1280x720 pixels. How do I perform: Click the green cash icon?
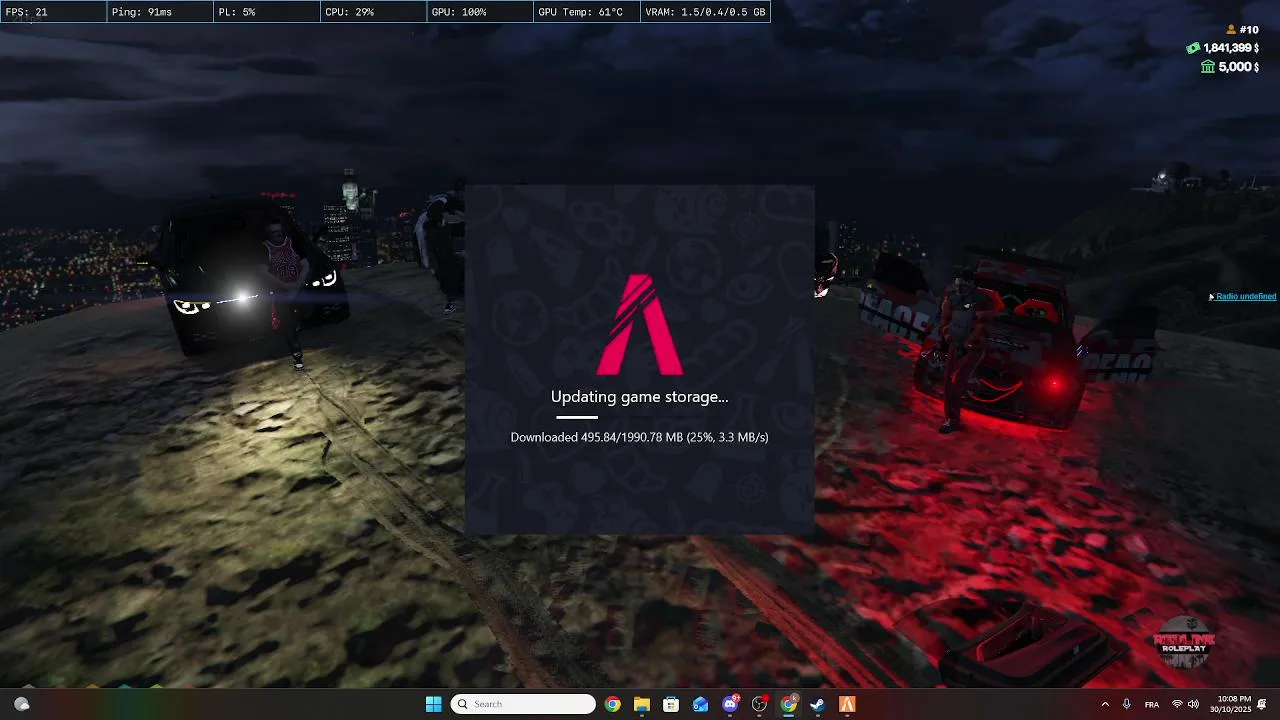[x=1193, y=48]
